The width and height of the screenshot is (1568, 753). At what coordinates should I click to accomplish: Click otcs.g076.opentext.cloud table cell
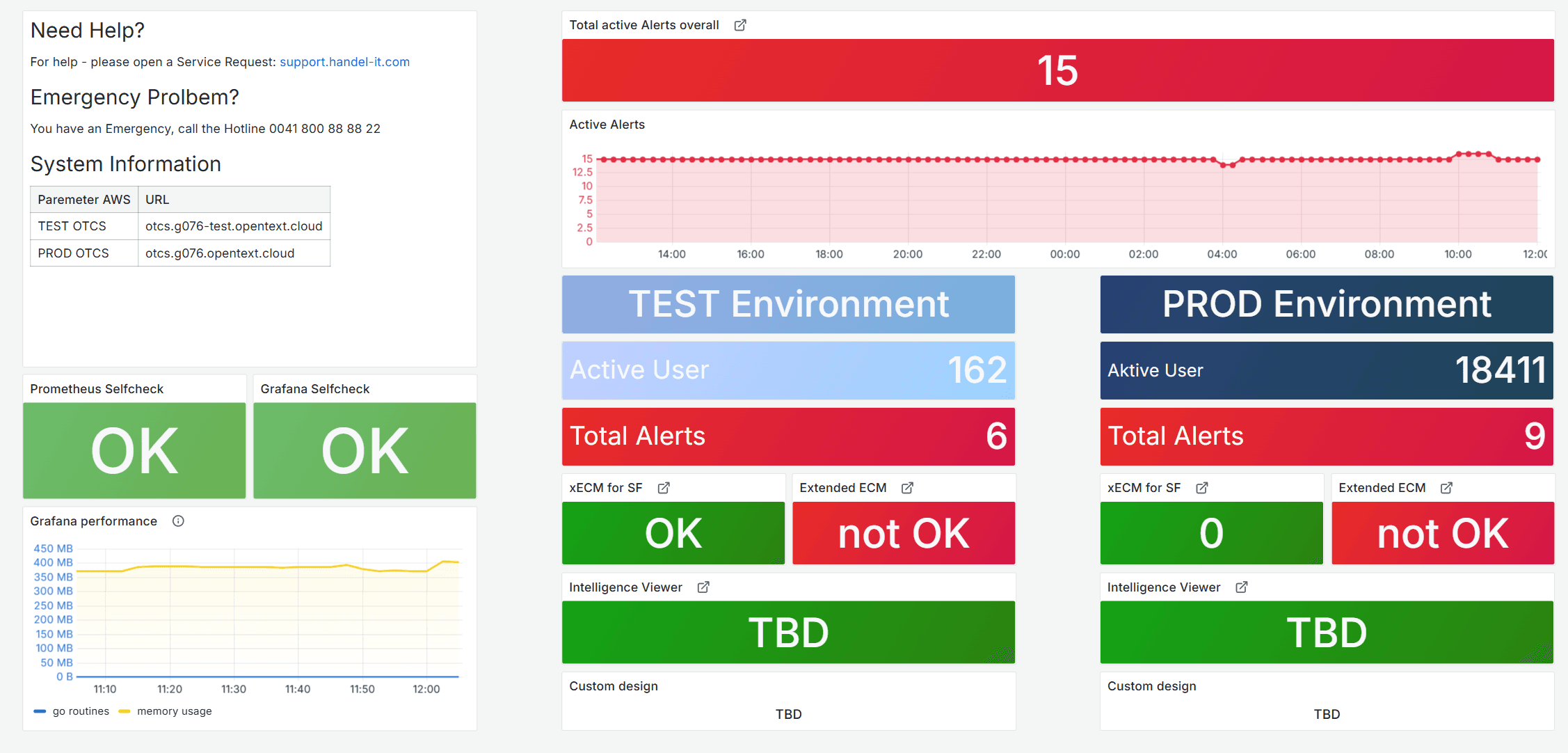point(234,253)
